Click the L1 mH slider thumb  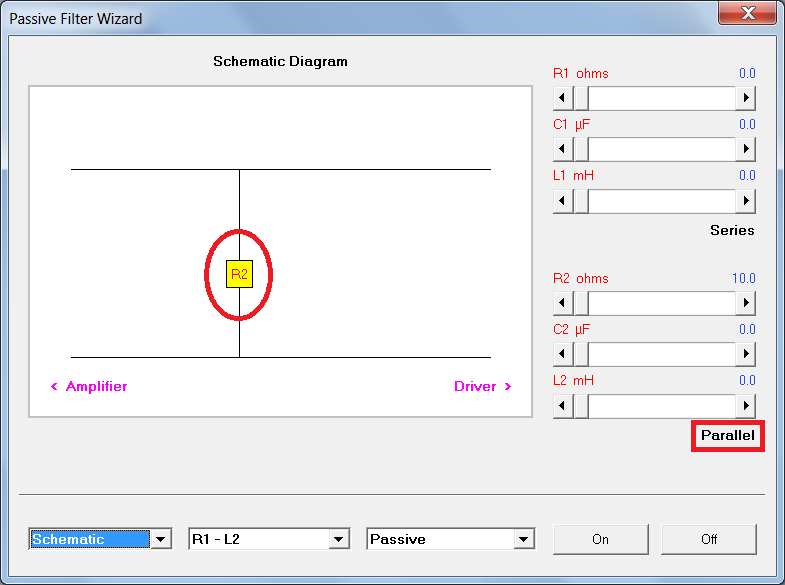(x=581, y=201)
